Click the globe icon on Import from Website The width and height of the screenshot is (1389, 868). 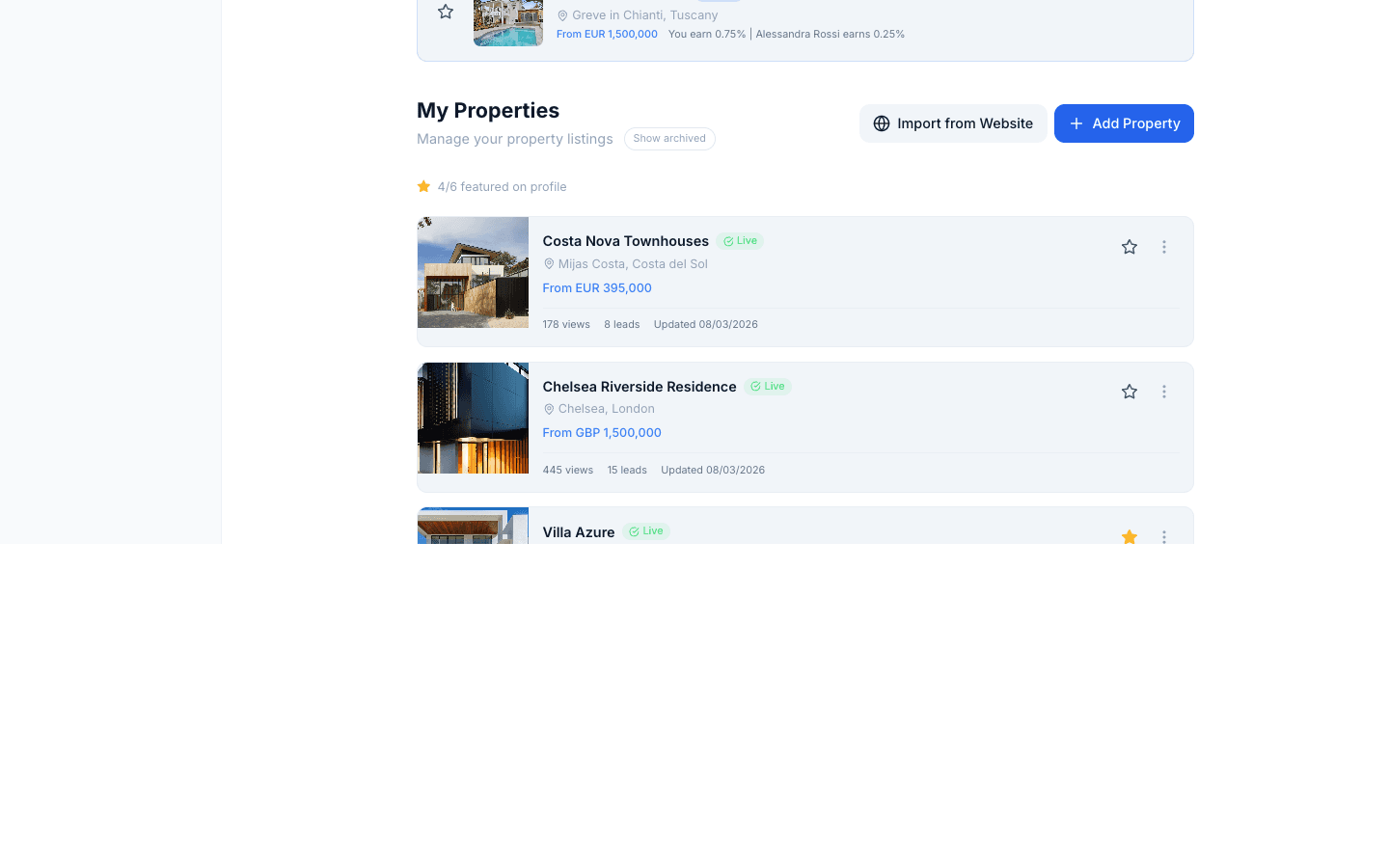(x=881, y=123)
